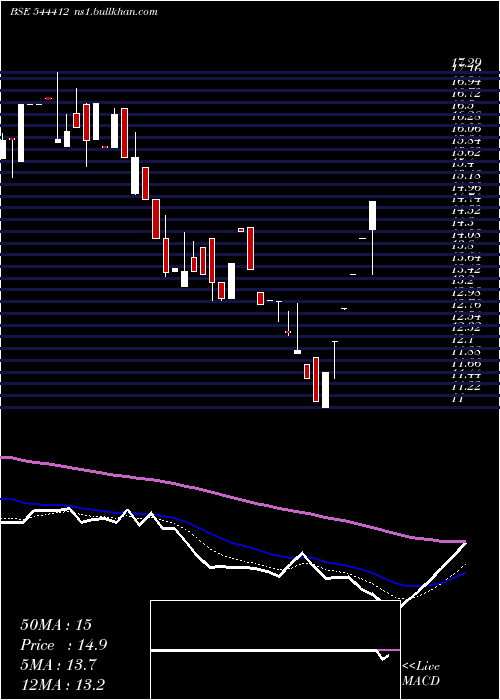Click the 13.42 price axis label
The image size is (500, 700).
click(x=466, y=270)
